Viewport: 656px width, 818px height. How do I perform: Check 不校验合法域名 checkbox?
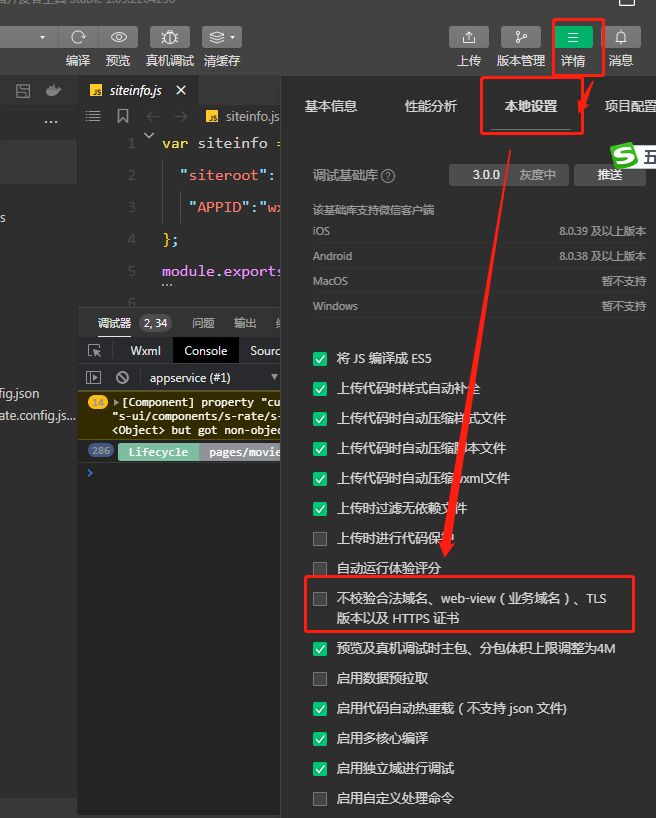click(320, 599)
